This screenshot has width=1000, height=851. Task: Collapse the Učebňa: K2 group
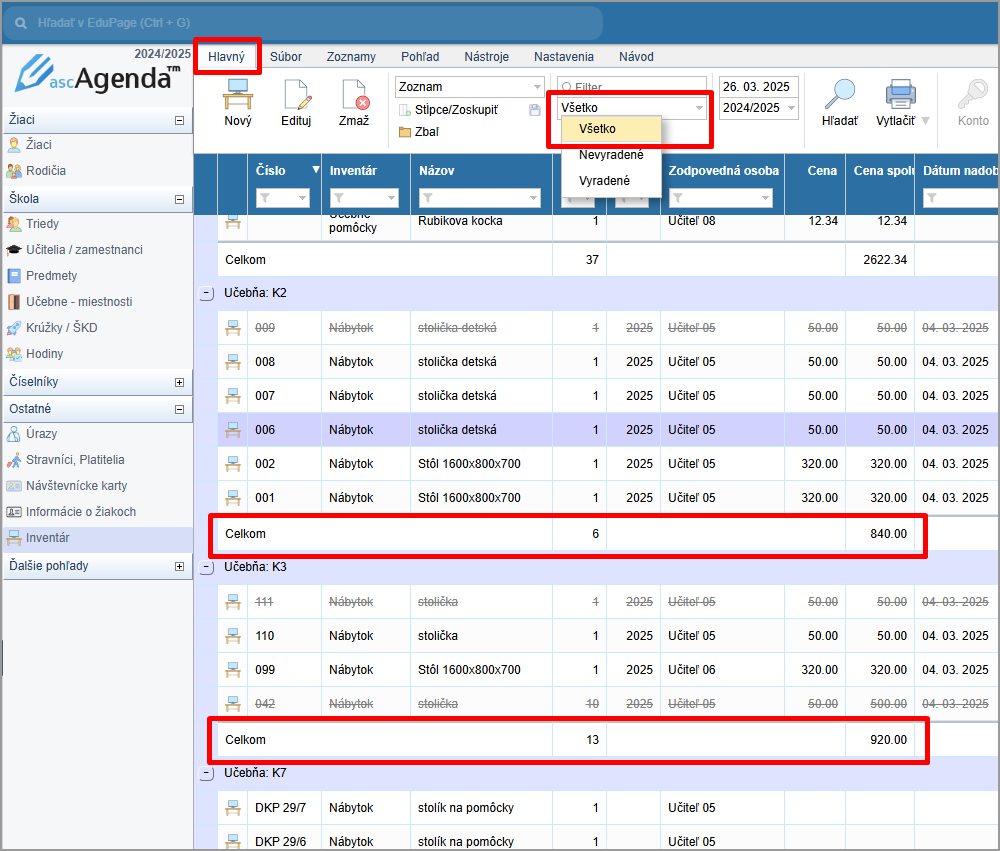[x=207, y=294]
